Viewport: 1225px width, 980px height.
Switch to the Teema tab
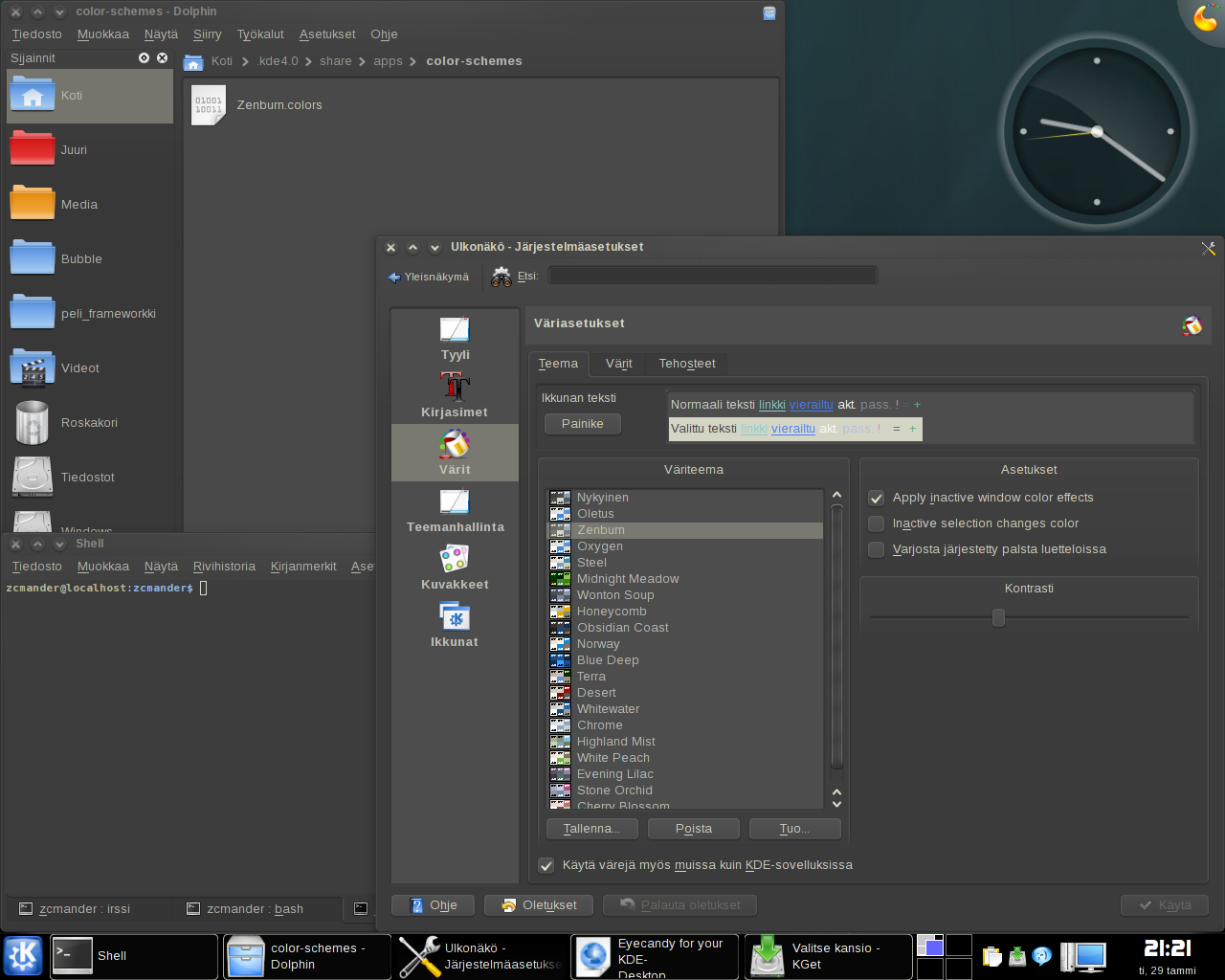pyautogui.click(x=558, y=364)
